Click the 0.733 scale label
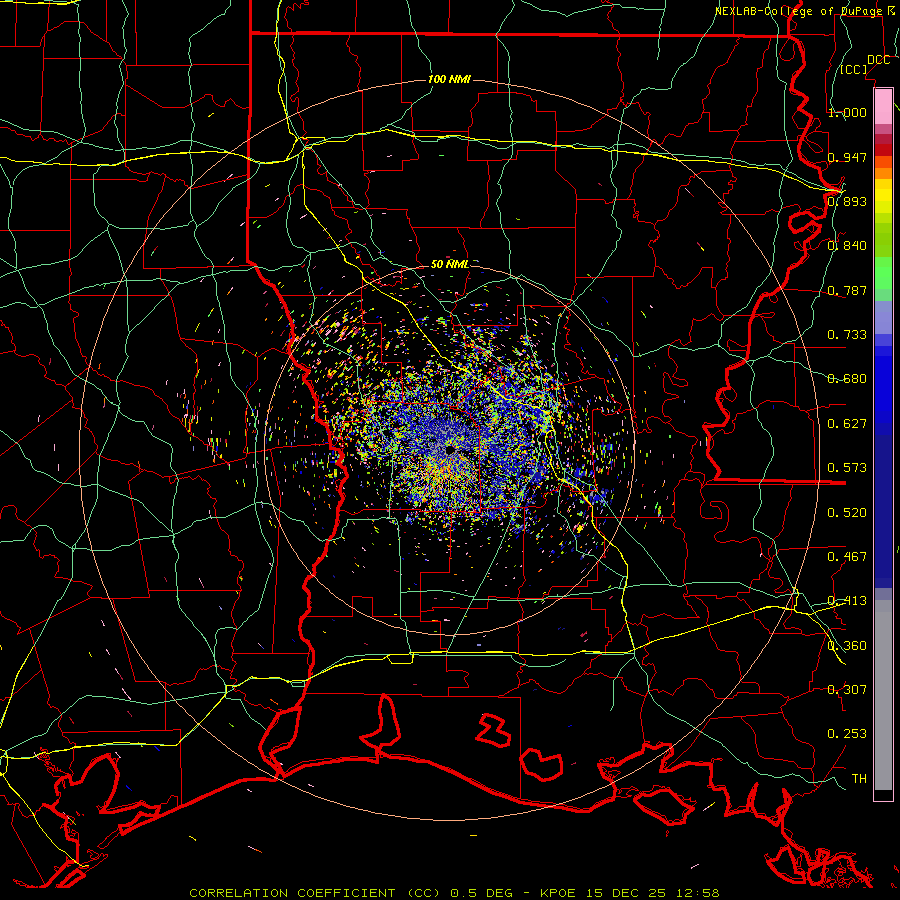Screen dimensions: 900x900 (847, 335)
